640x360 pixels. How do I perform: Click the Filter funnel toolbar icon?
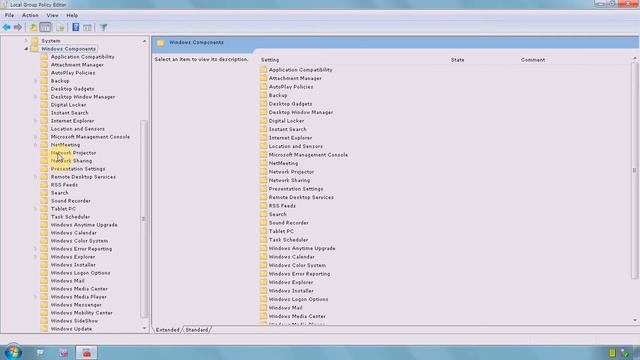tap(103, 27)
